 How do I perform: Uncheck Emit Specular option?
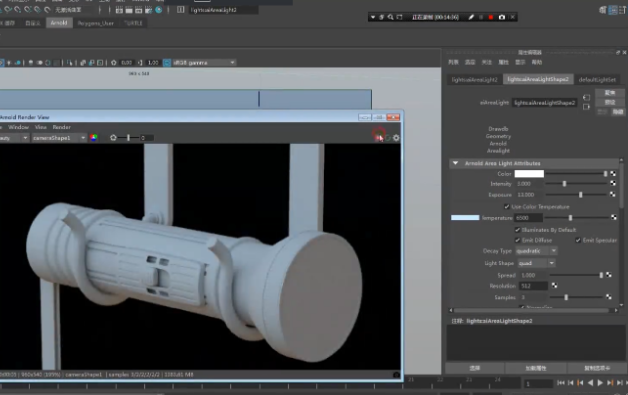pos(578,240)
